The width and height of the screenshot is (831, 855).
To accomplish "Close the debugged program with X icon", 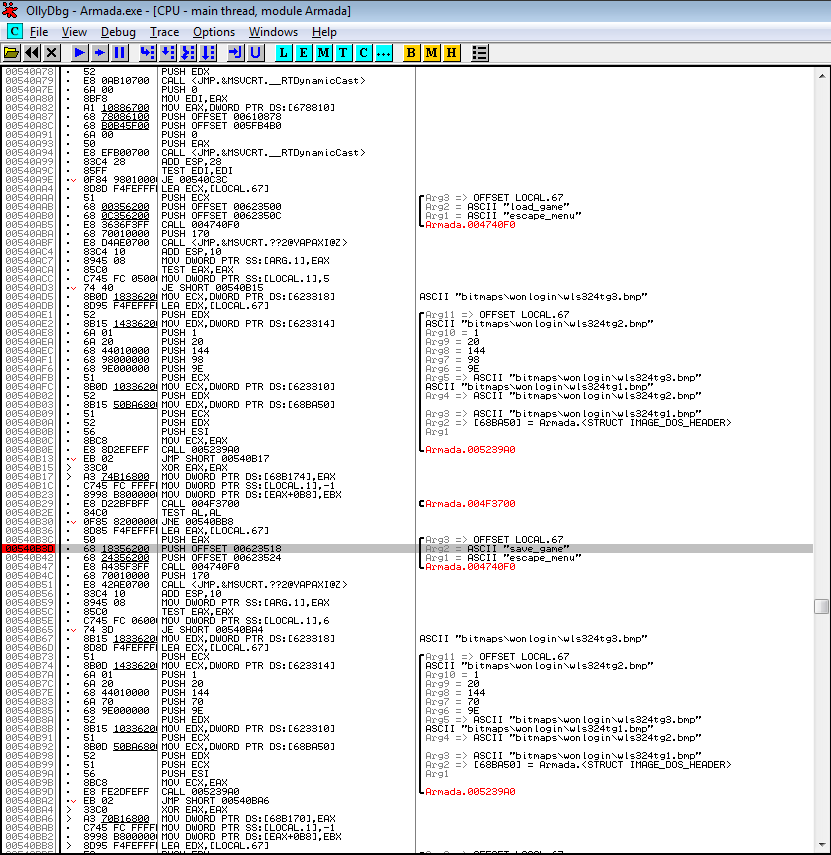I will [52, 53].
